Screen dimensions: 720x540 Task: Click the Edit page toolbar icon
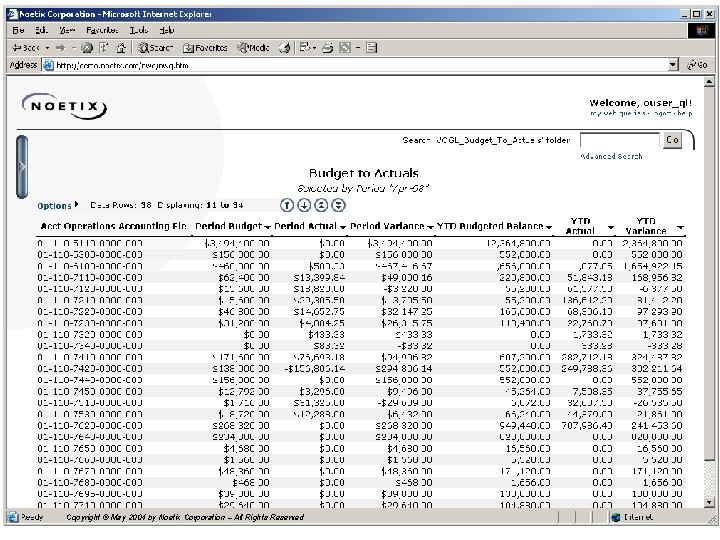click(345, 48)
